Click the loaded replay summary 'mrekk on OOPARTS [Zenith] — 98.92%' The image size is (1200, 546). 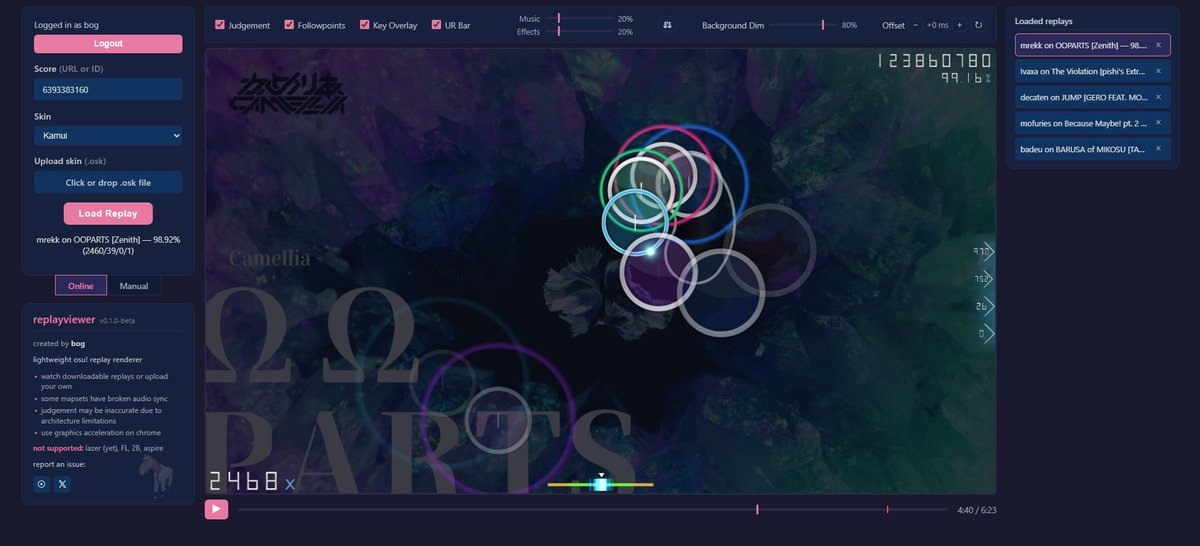(x=108, y=245)
